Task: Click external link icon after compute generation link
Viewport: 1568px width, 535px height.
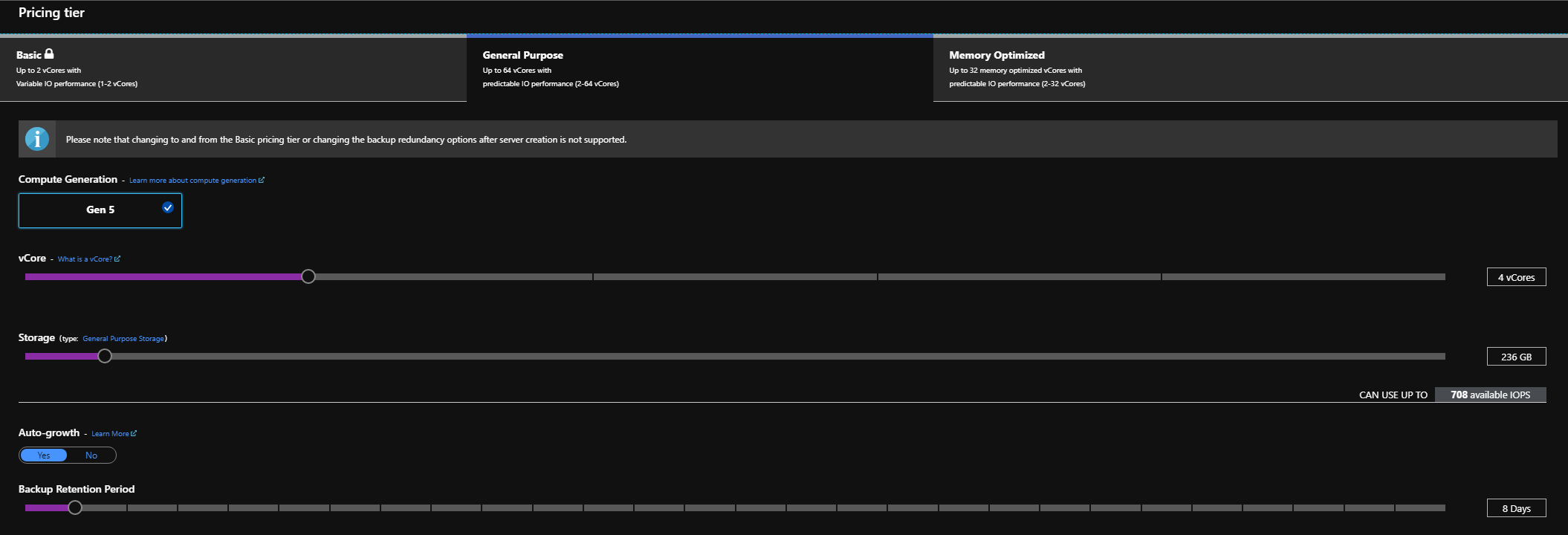Action: pyautogui.click(x=262, y=180)
